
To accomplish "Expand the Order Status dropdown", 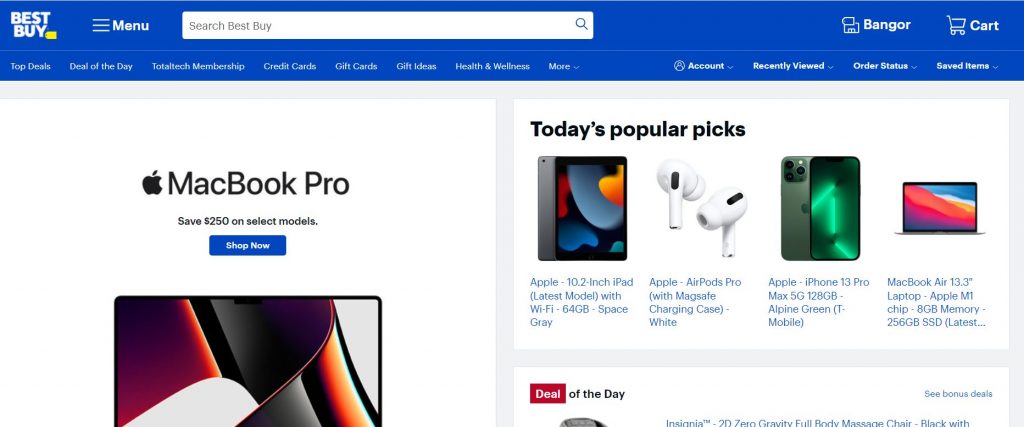I will pos(885,66).
